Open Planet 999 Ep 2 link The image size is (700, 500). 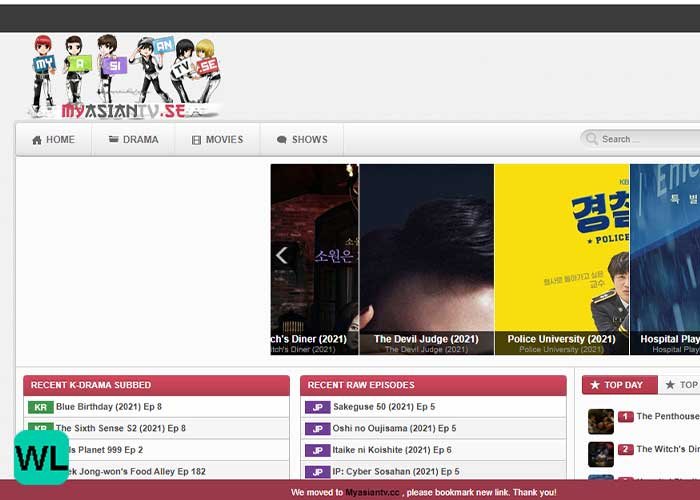pos(106,450)
